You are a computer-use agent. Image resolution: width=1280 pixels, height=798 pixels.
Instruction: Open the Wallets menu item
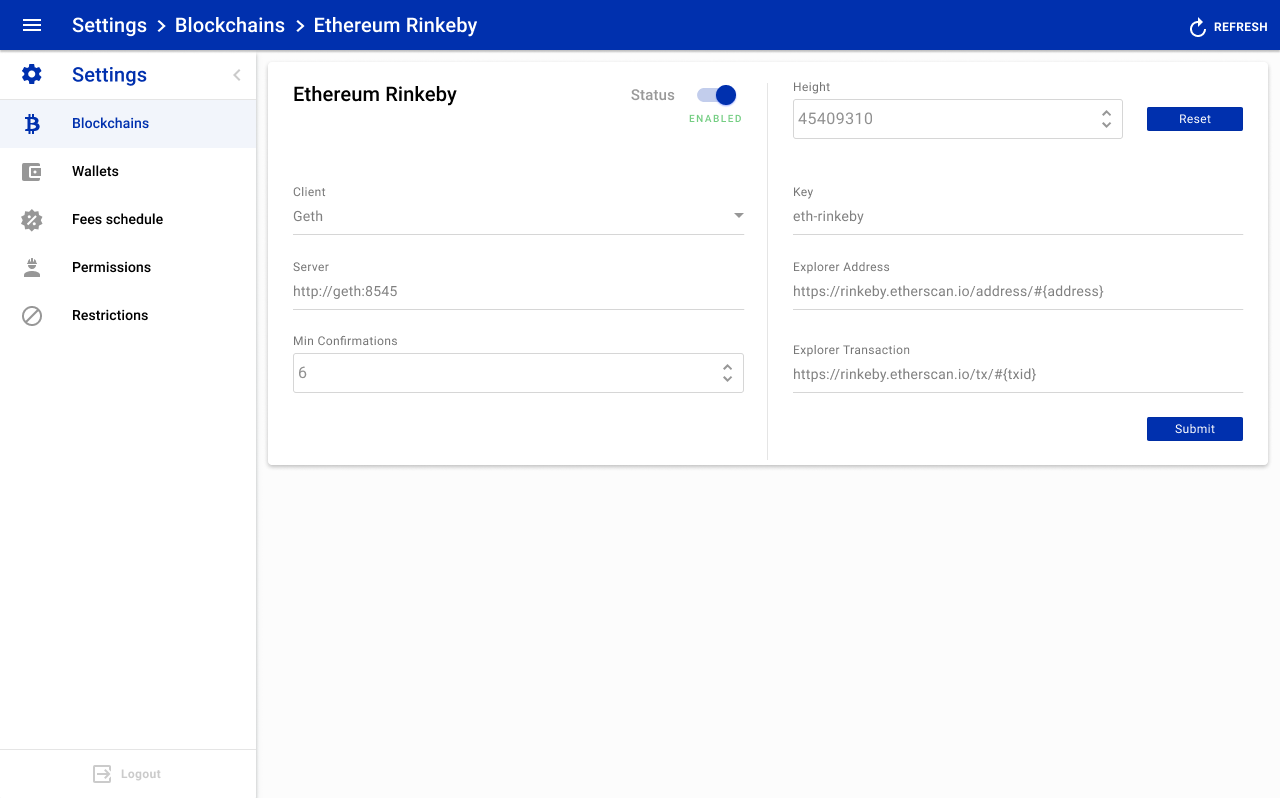pyautogui.click(x=128, y=172)
